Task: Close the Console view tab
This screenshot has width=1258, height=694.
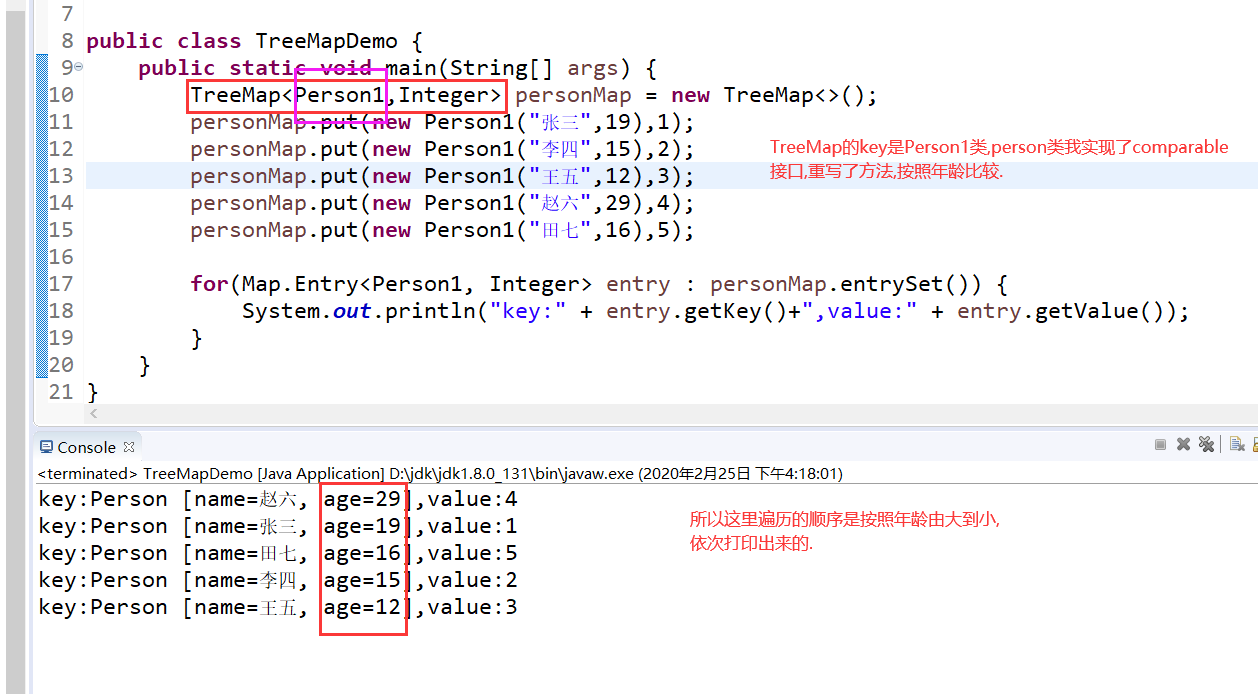Action: 128,445
